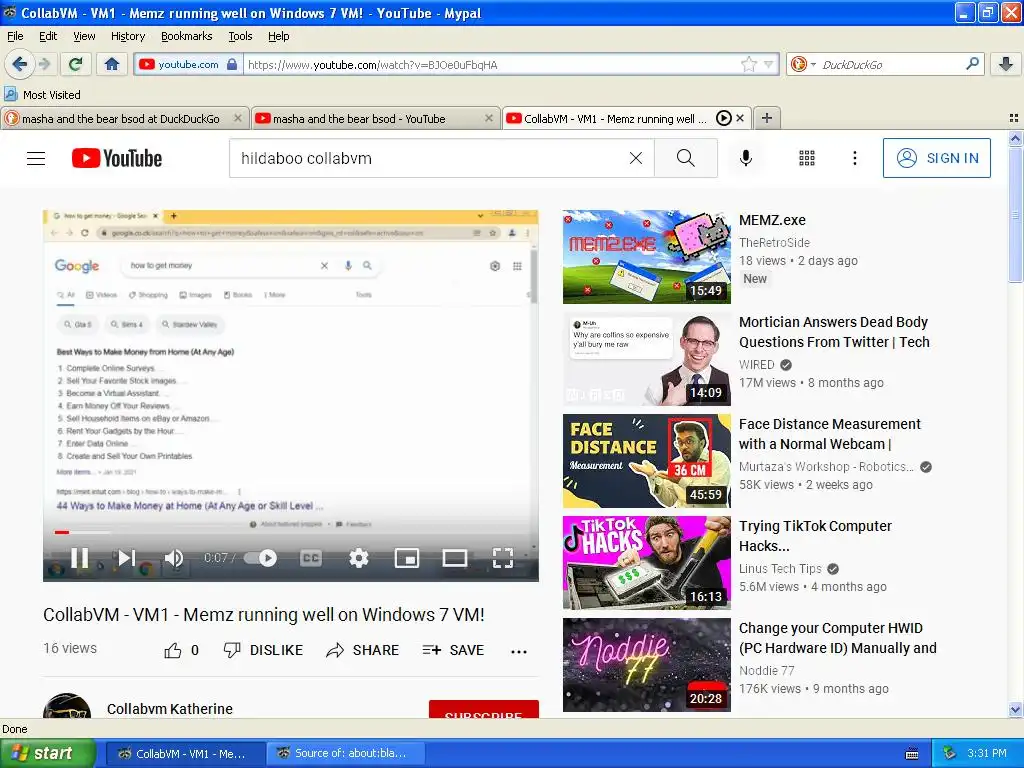1024x768 pixels.
Task: Open the Help menu
Action: pos(278,36)
